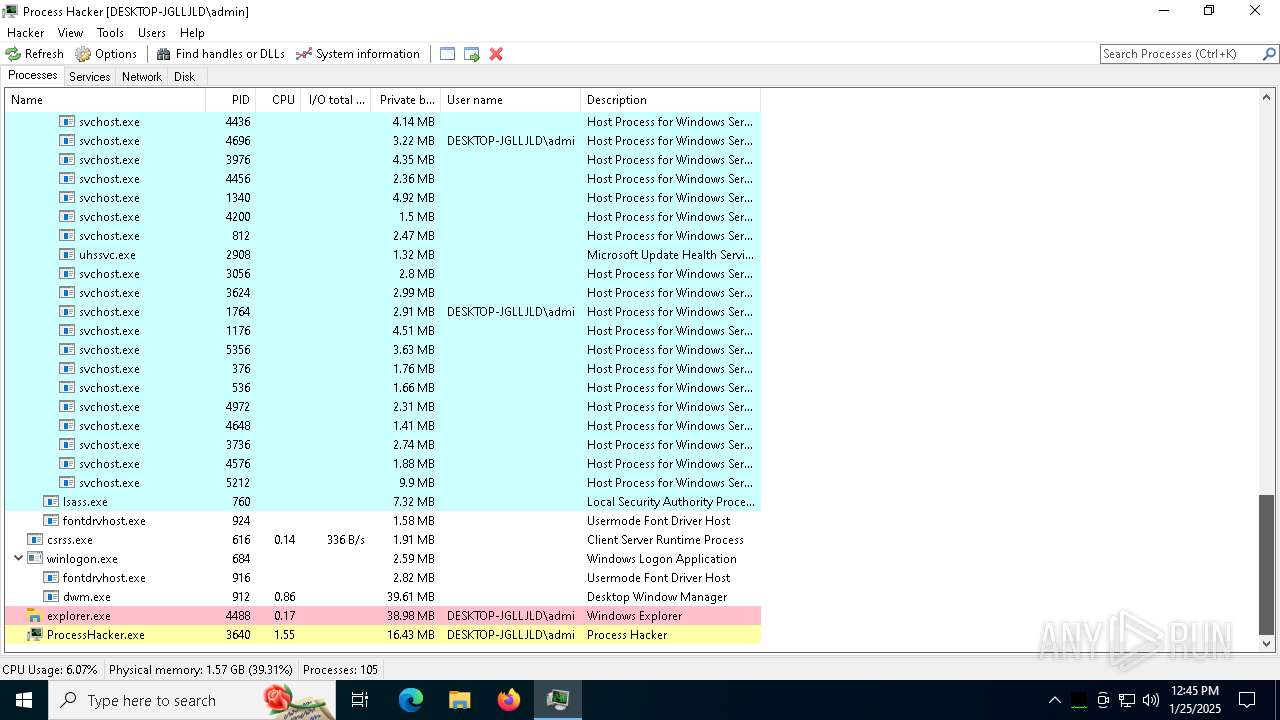Click Microsoft Update Health Service description
Viewport: 1280px width, 720px height.
pyautogui.click(x=670, y=255)
